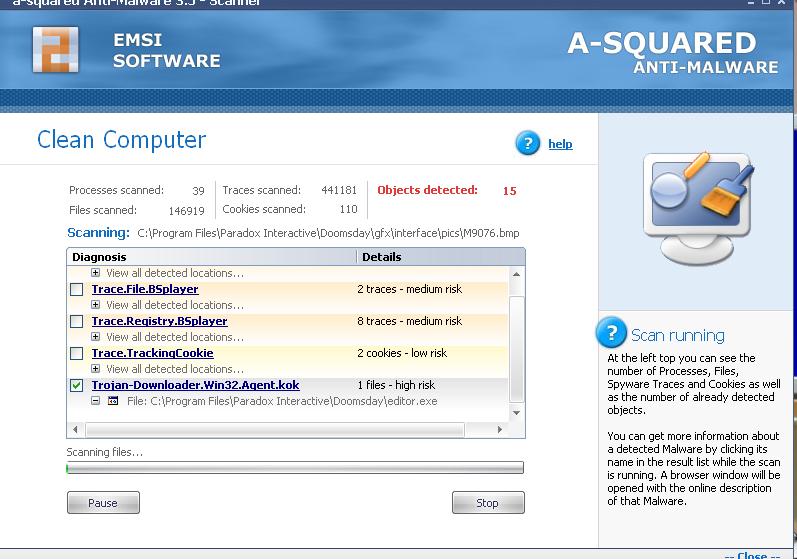Click the 'Scanning files...' status label
The image size is (797, 559).
[x=105, y=452]
